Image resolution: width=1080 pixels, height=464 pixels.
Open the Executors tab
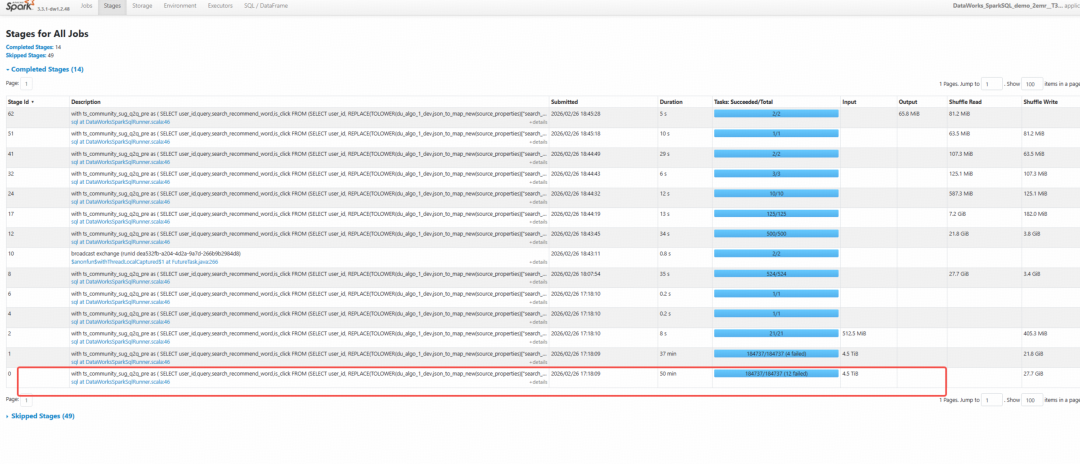[220, 6]
